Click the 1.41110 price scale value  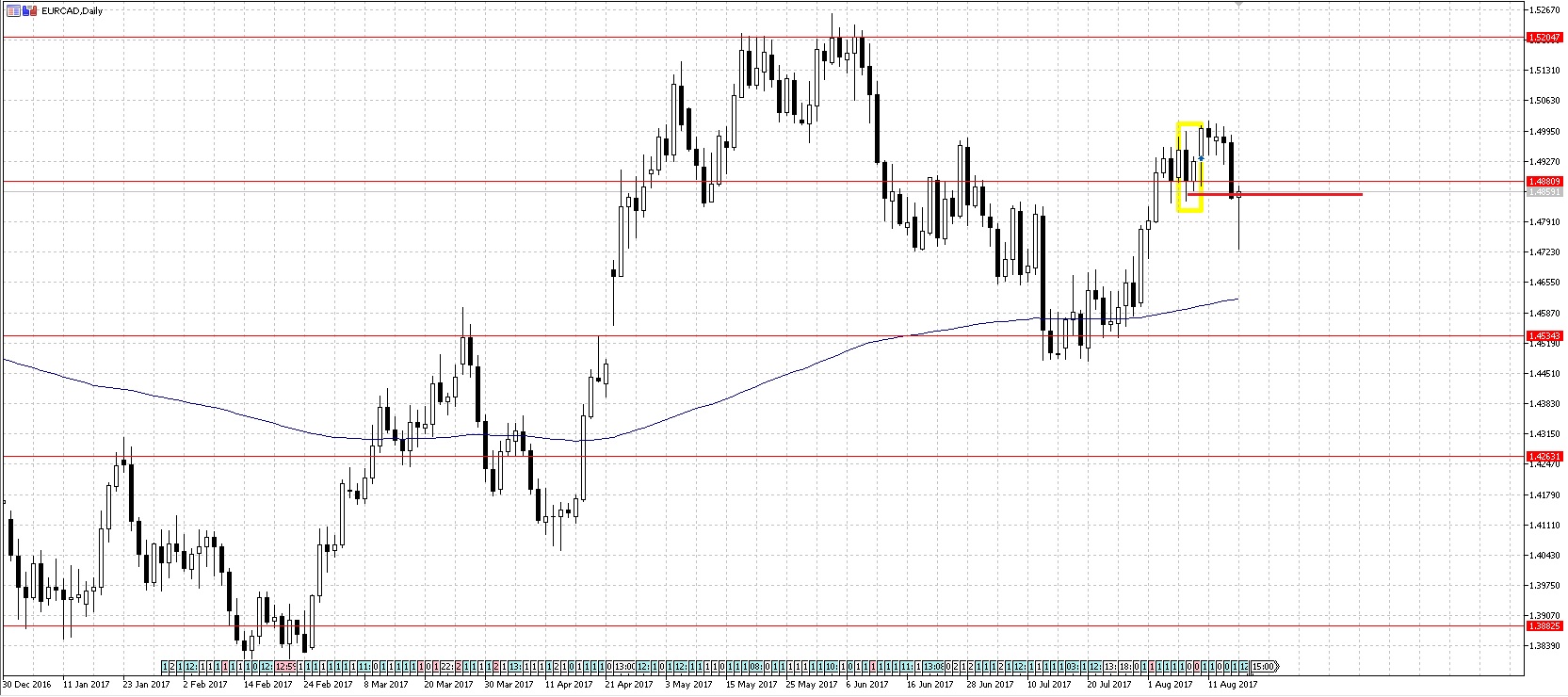[x=1544, y=525]
